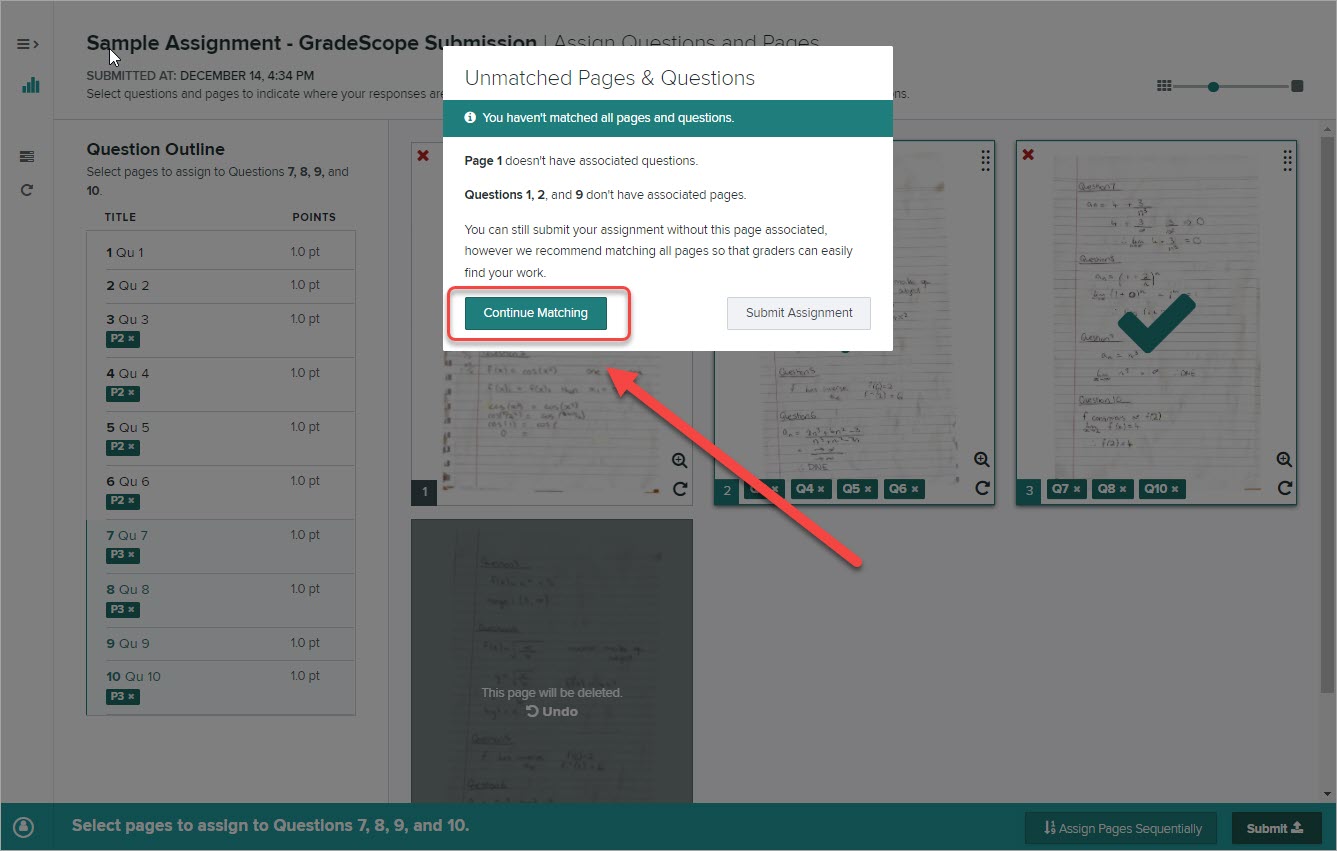Select question 8 Qu 8 in the outline

tap(221, 600)
